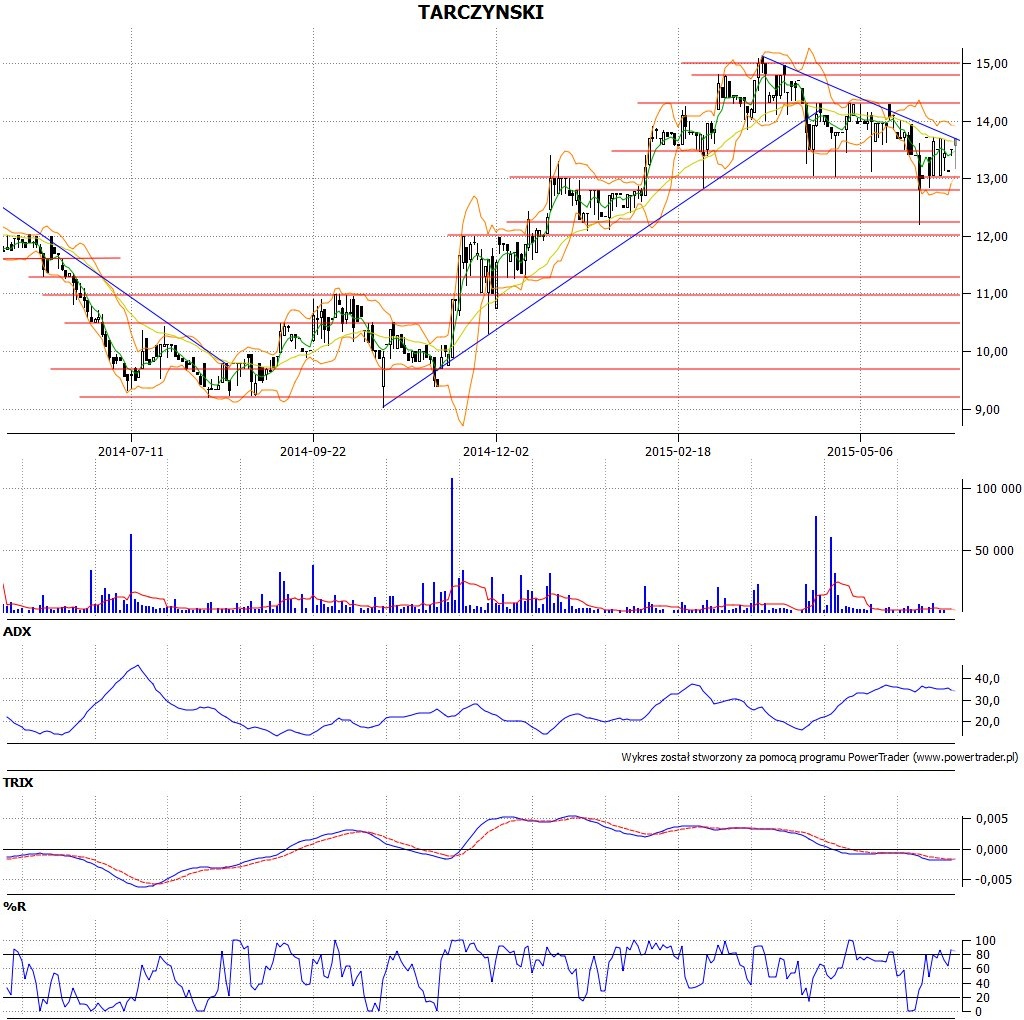Click the %R 40 scale value

click(982, 984)
